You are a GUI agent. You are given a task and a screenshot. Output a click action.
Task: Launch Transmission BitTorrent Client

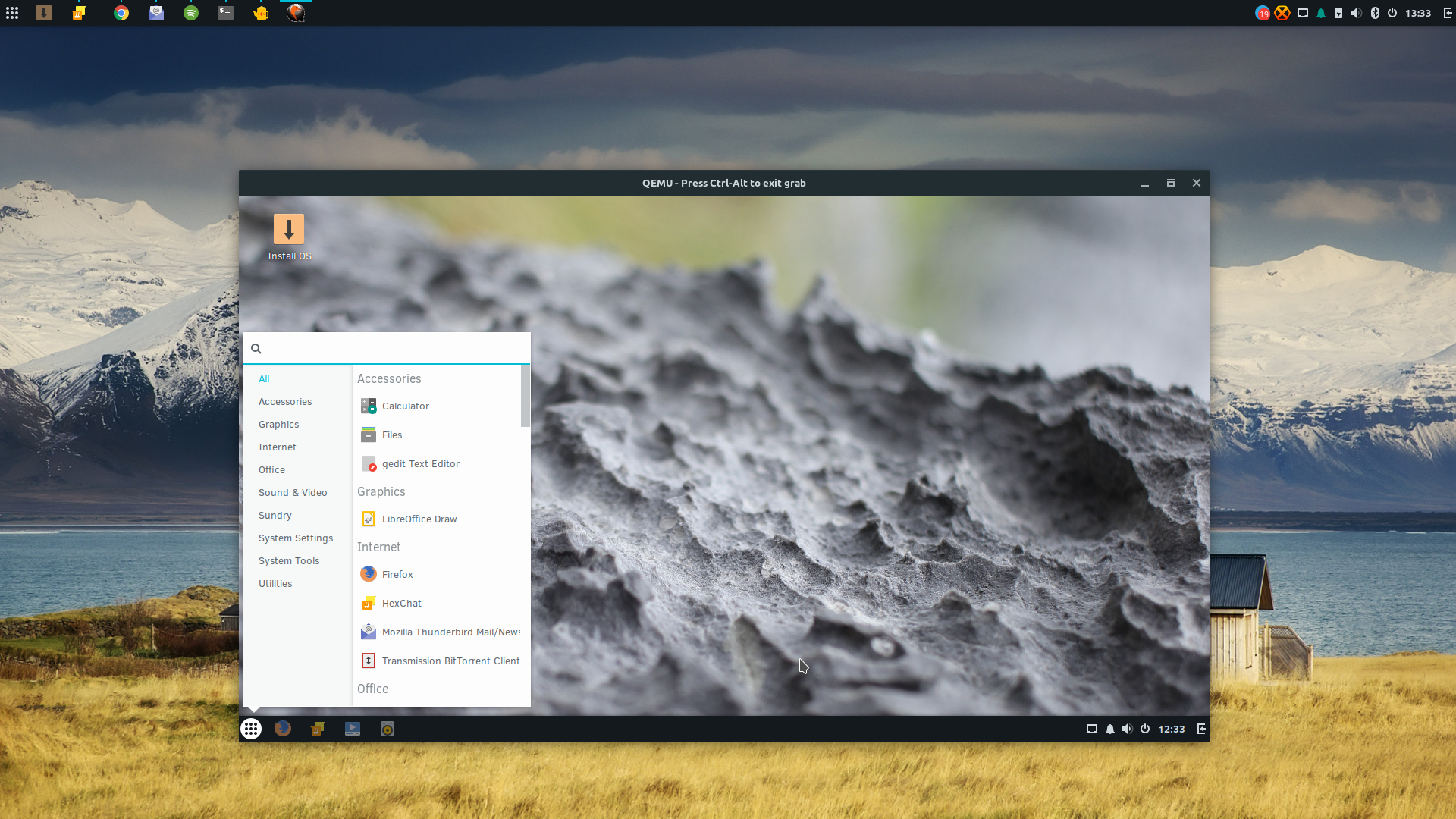click(437, 661)
